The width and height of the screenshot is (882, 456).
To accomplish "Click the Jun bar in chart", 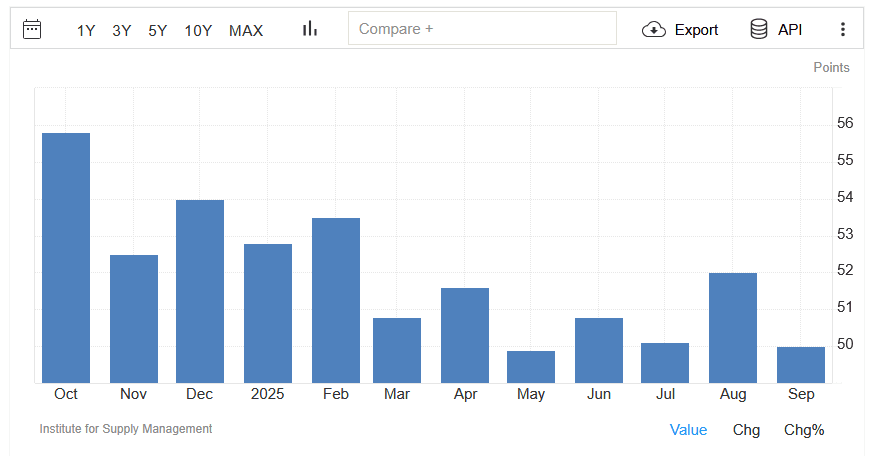I will (x=599, y=351).
